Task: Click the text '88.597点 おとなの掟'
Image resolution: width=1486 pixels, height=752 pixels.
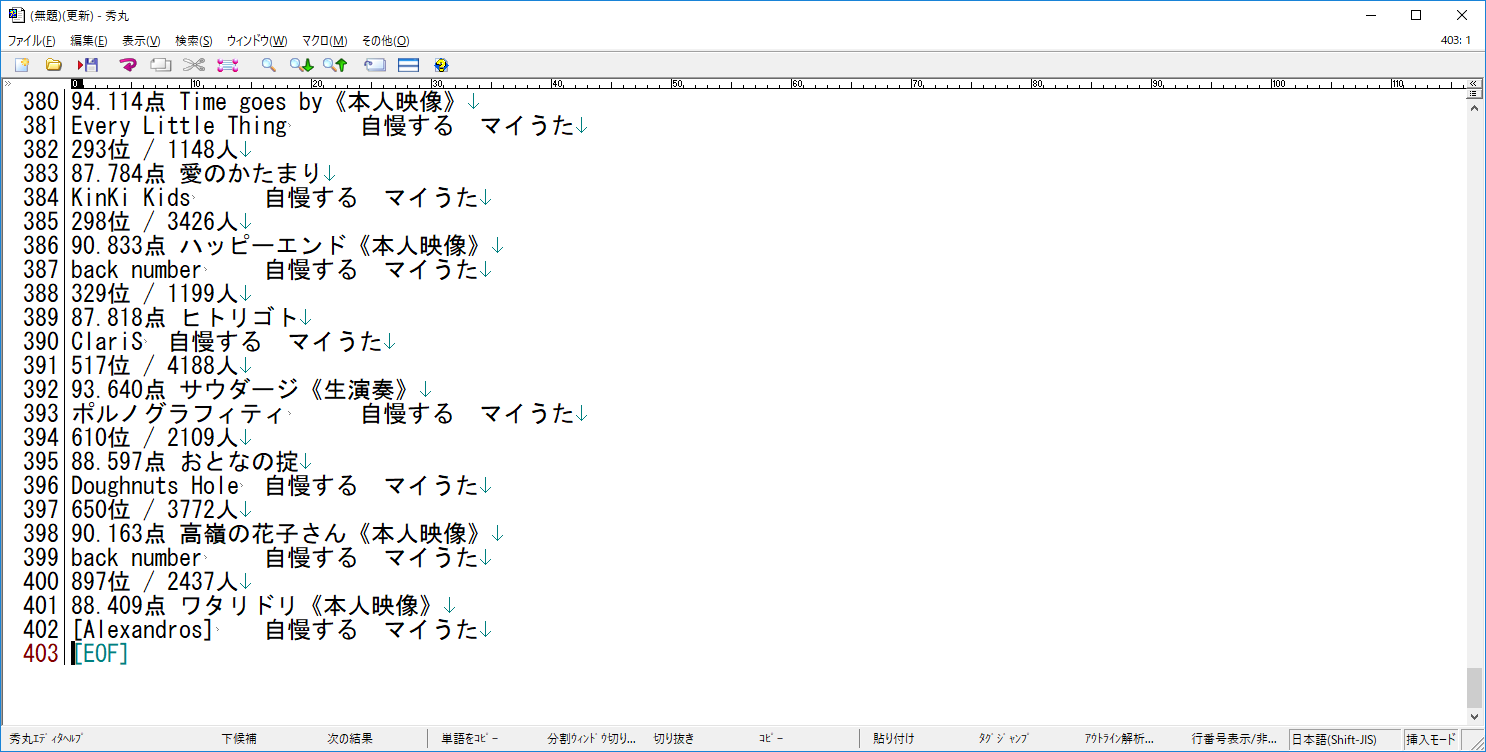Action: tap(184, 462)
